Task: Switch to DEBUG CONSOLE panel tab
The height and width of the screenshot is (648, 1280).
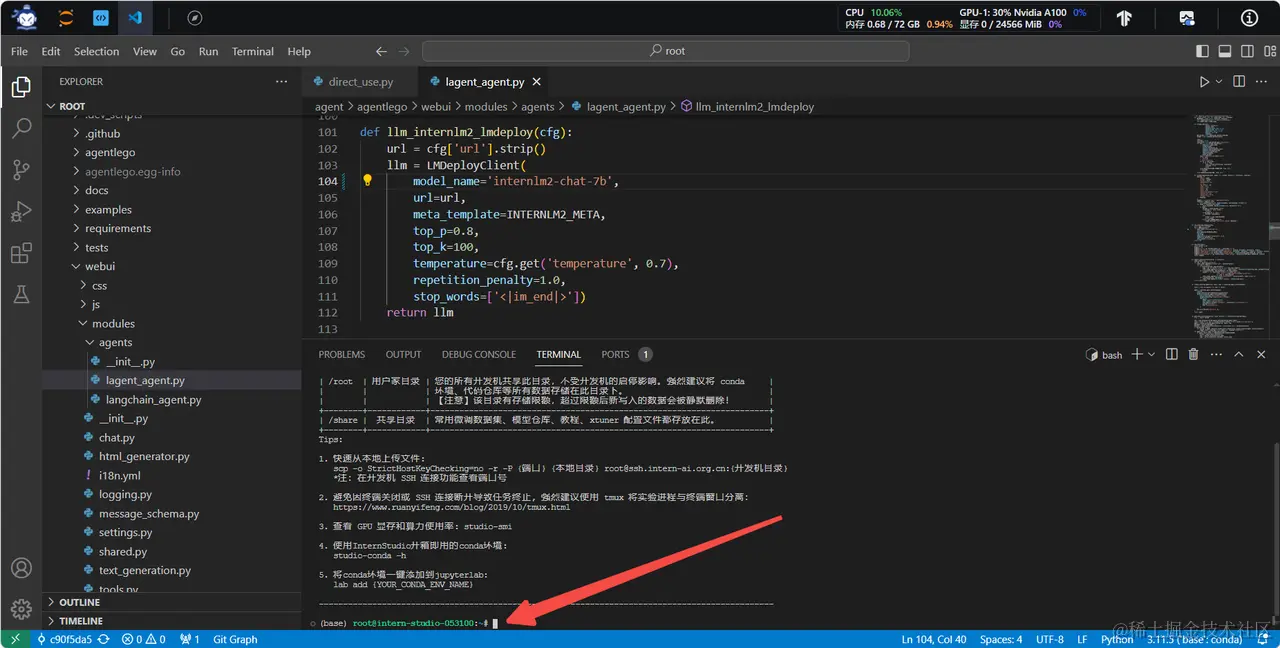Action: [x=479, y=354]
